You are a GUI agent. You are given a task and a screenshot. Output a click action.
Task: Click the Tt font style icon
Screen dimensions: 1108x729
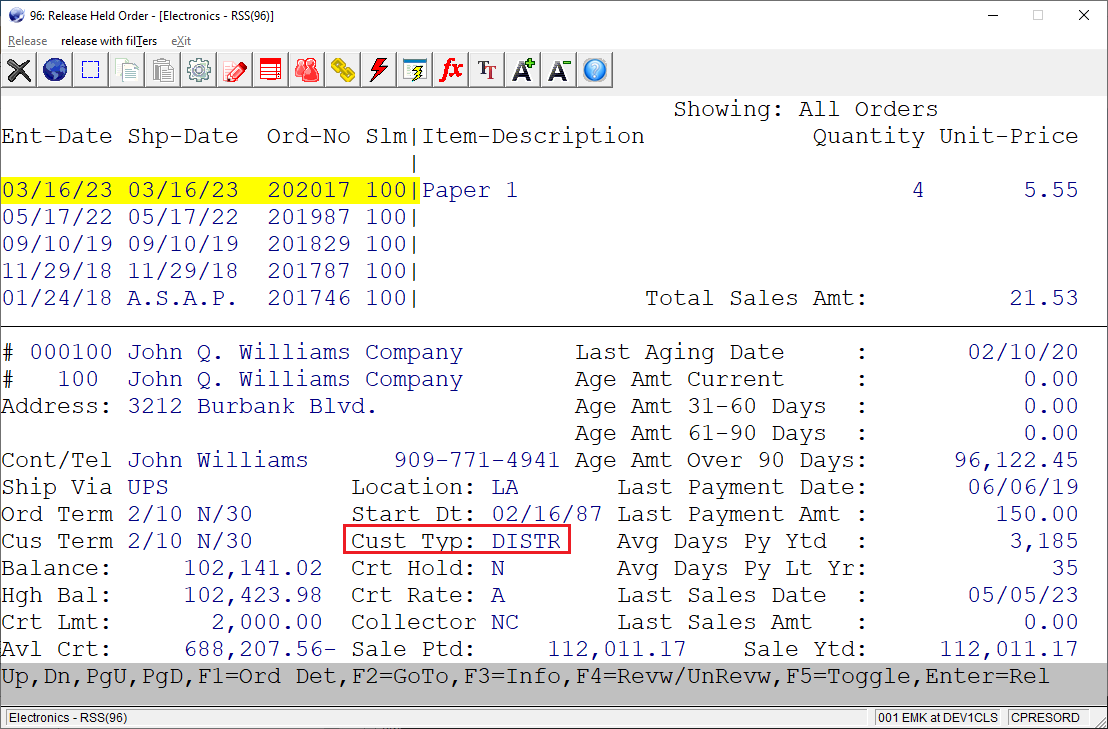tap(486, 70)
